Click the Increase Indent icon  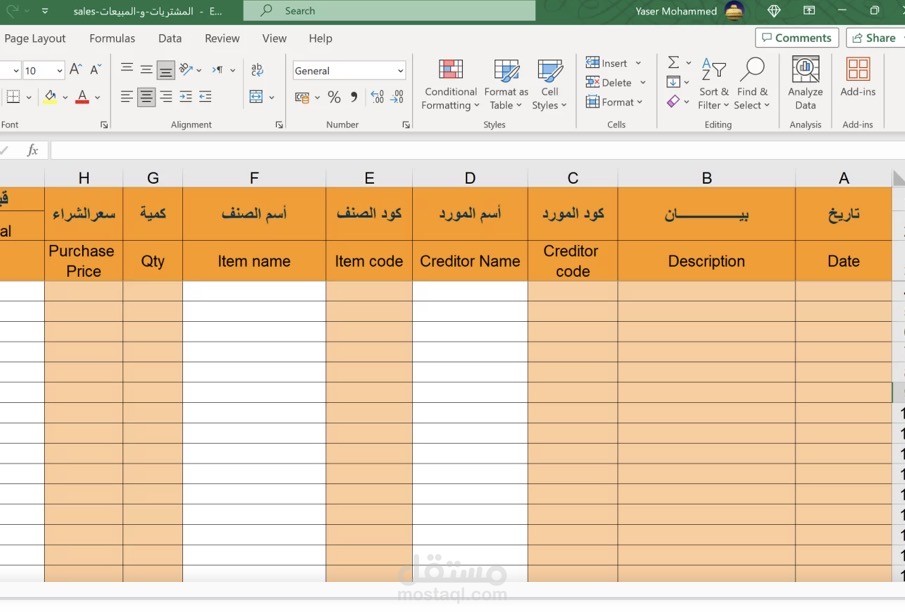185,96
